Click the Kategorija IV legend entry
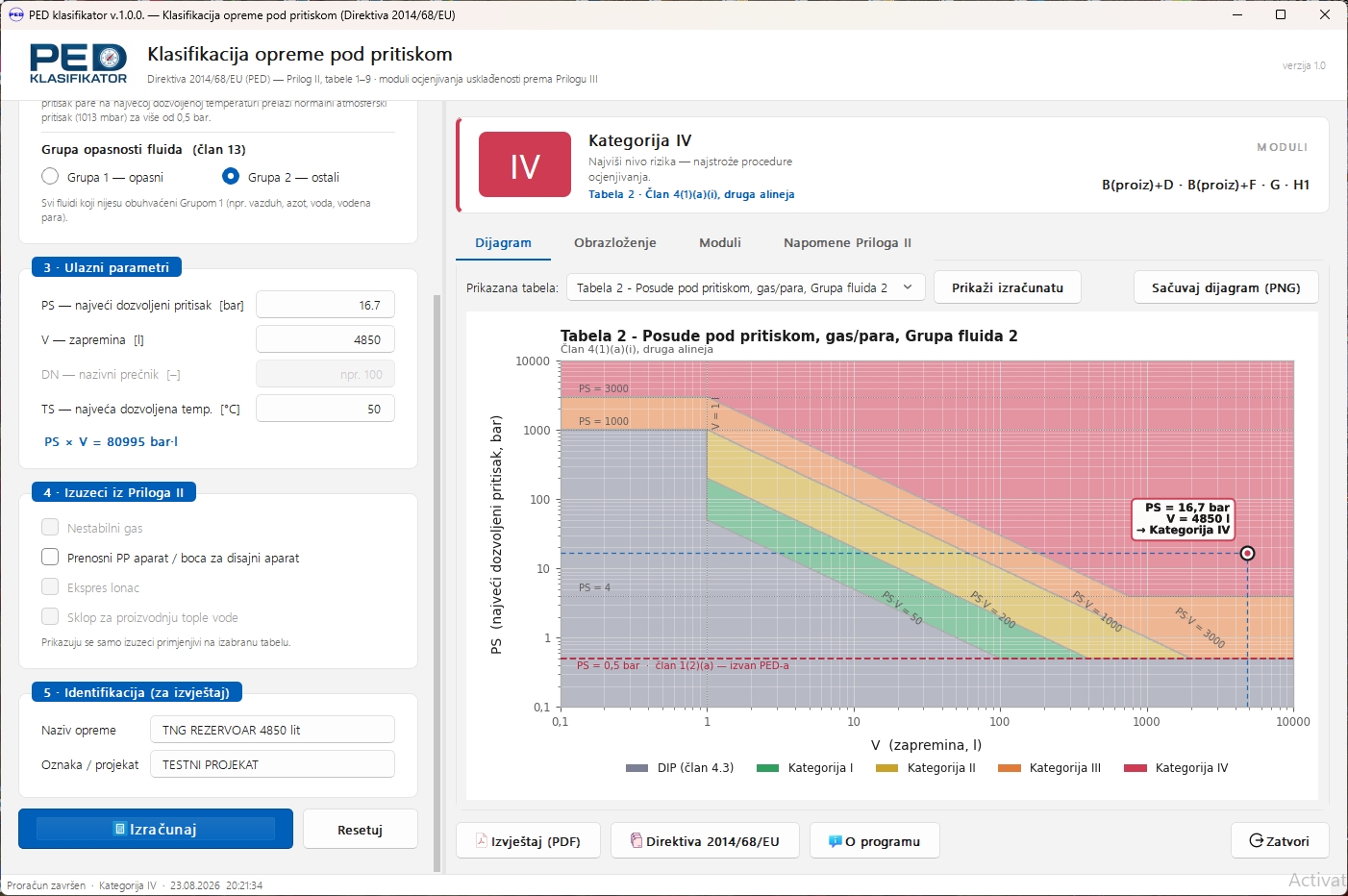1348x896 pixels. [1176, 768]
